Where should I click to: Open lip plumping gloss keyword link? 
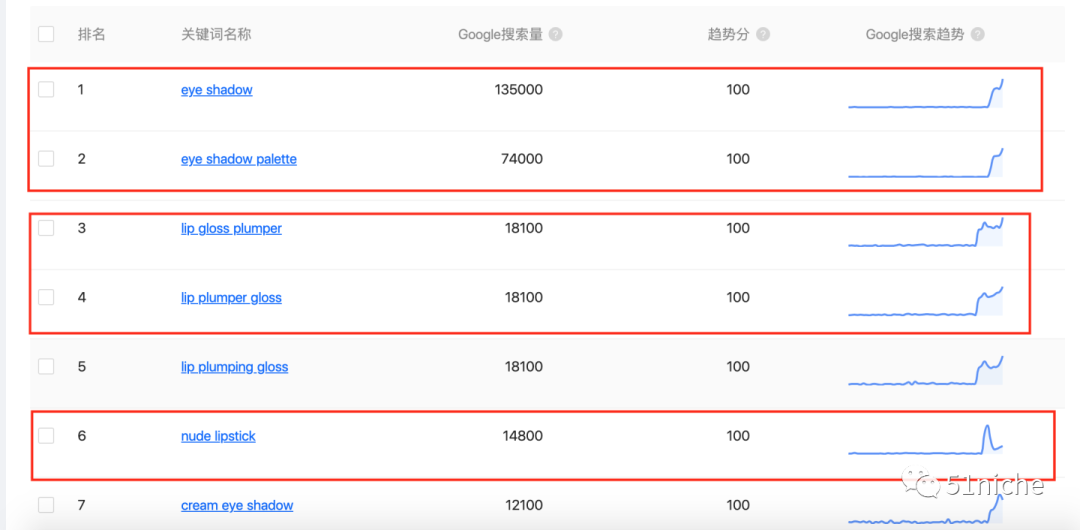coord(234,367)
